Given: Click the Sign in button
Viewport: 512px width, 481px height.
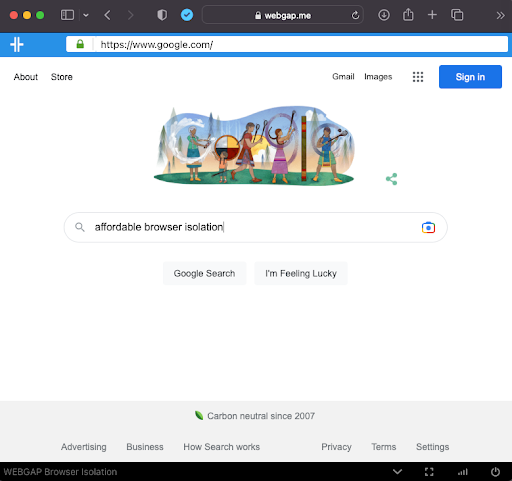Looking at the screenshot, I should click(470, 77).
